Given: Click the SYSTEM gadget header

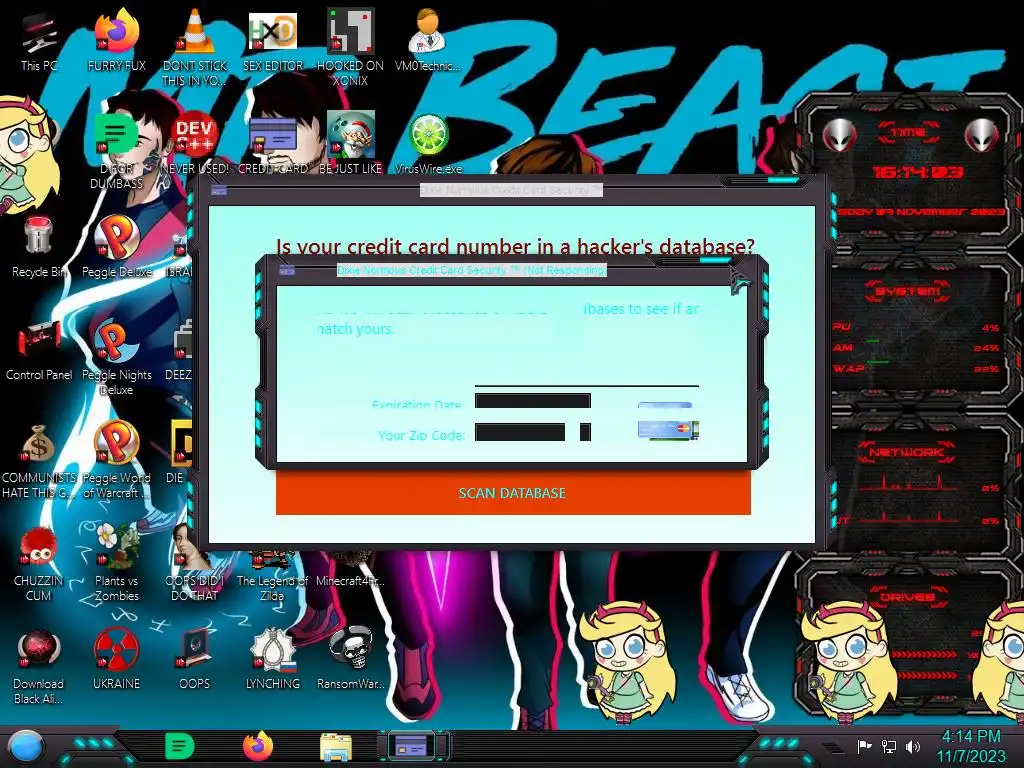Looking at the screenshot, I should [x=907, y=291].
